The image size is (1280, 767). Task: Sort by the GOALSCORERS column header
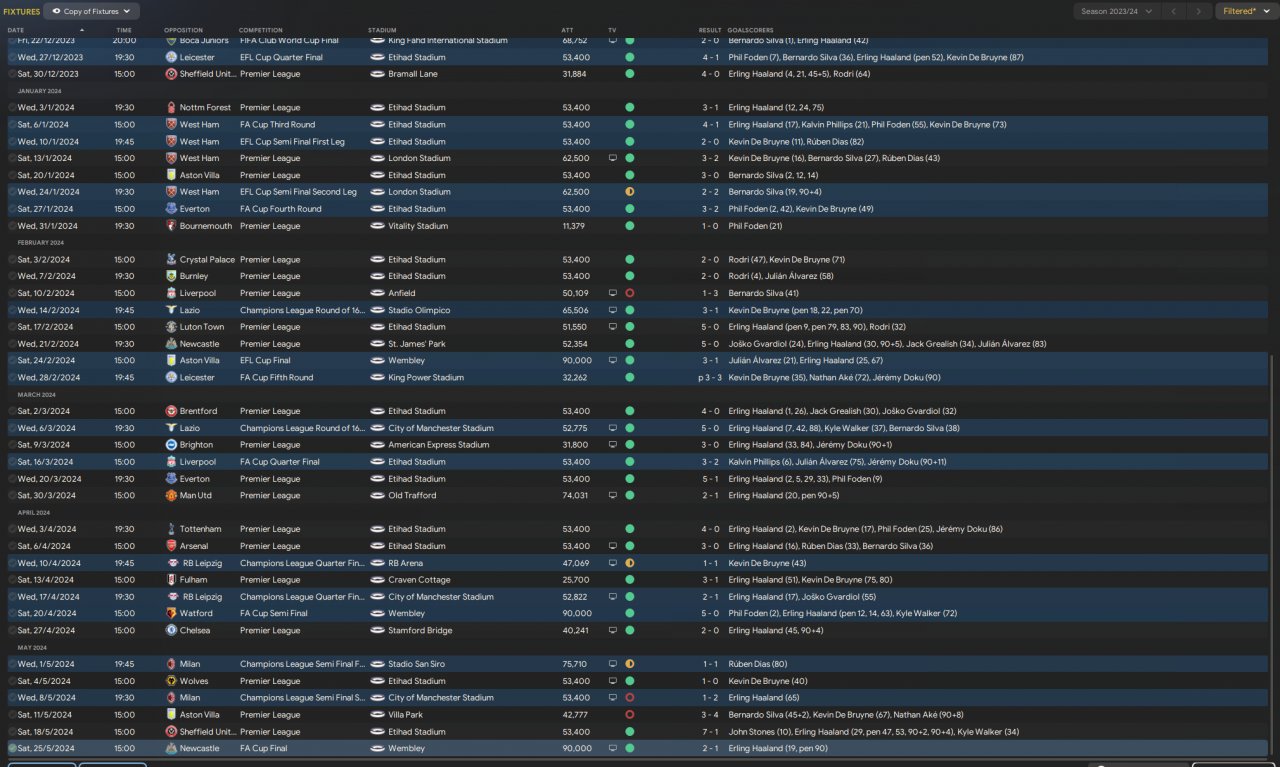tap(751, 30)
